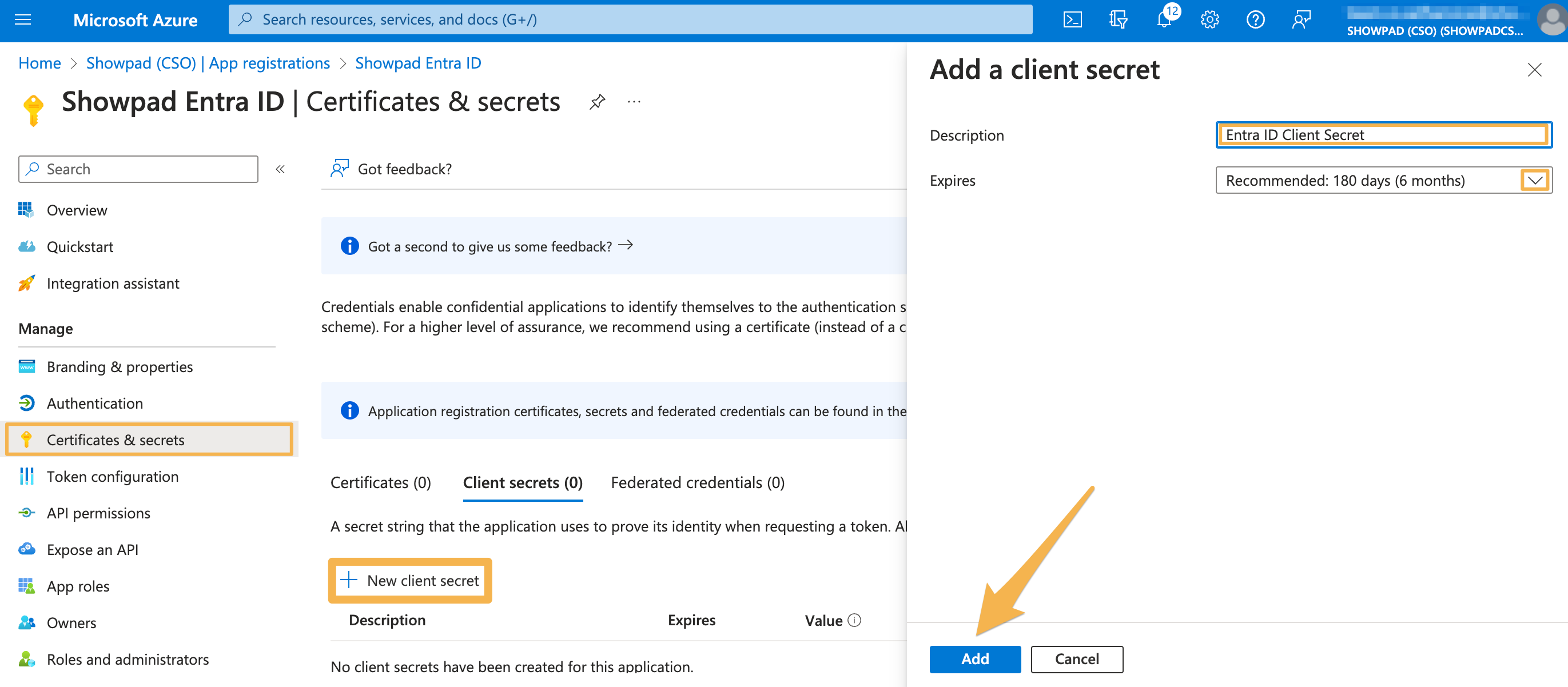The image size is (1568, 687).
Task: Click the App roles icon
Action: pyautogui.click(x=26, y=585)
